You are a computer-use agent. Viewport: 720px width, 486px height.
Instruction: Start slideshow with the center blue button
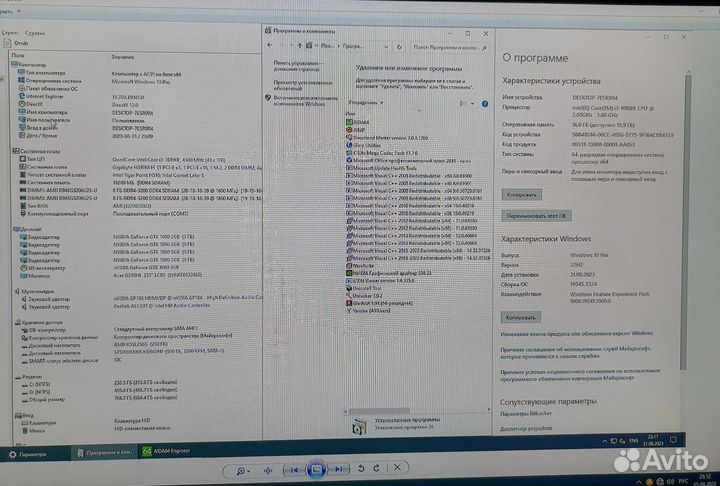[x=316, y=469]
